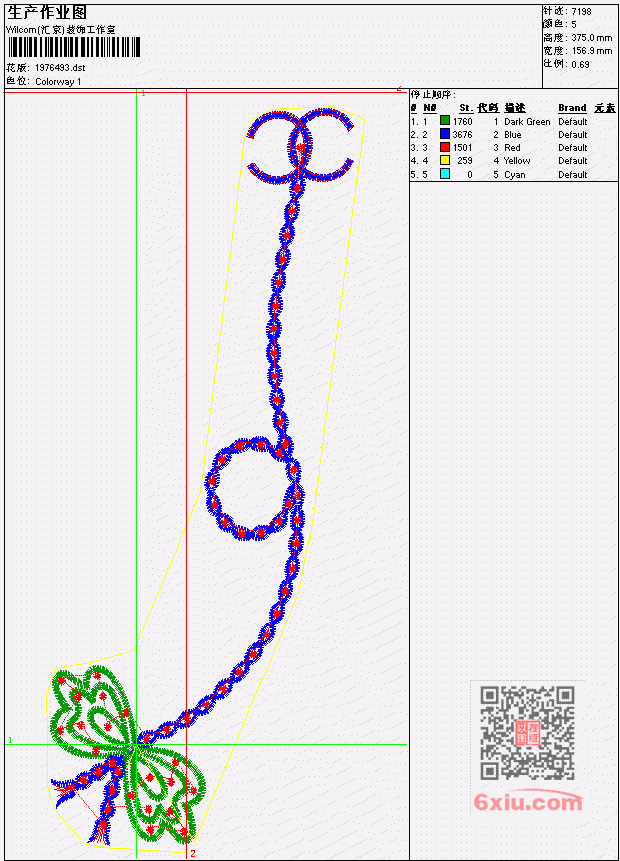
Task: Click the interlocking double-C logo embroidery
Action: (x=300, y=145)
